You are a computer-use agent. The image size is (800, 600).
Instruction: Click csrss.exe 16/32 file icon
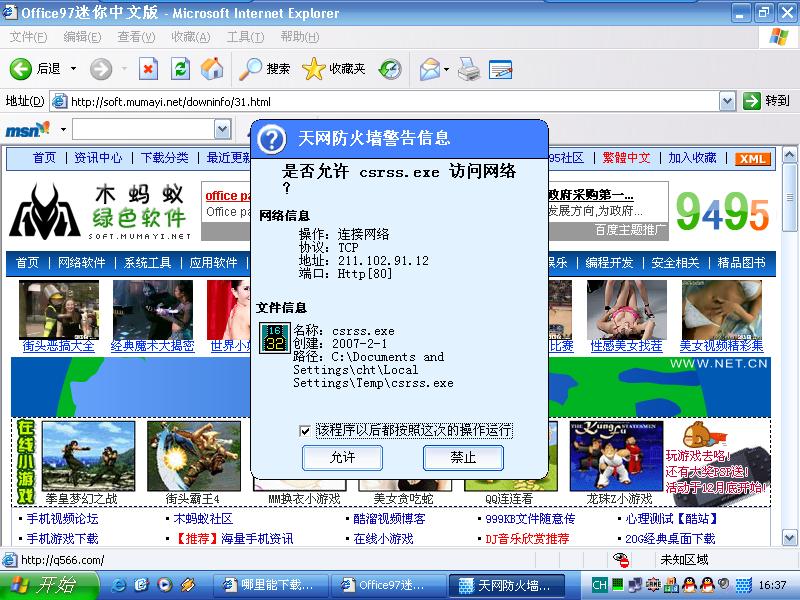[x=274, y=338]
